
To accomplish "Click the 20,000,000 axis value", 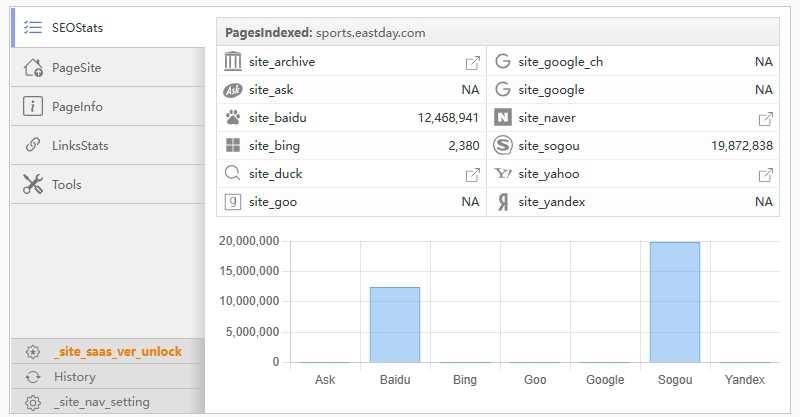I will point(249,241).
